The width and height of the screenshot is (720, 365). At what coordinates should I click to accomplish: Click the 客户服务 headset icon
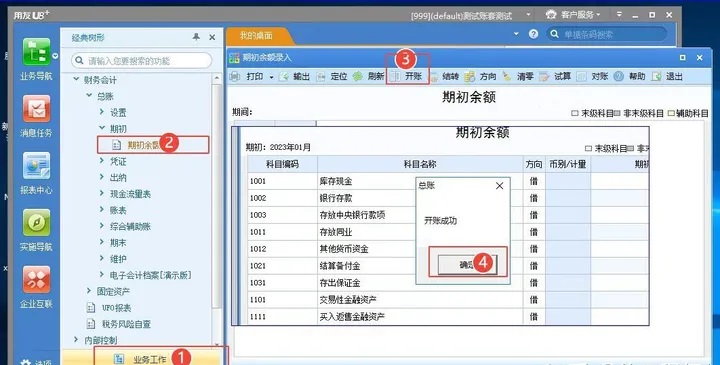coord(551,15)
